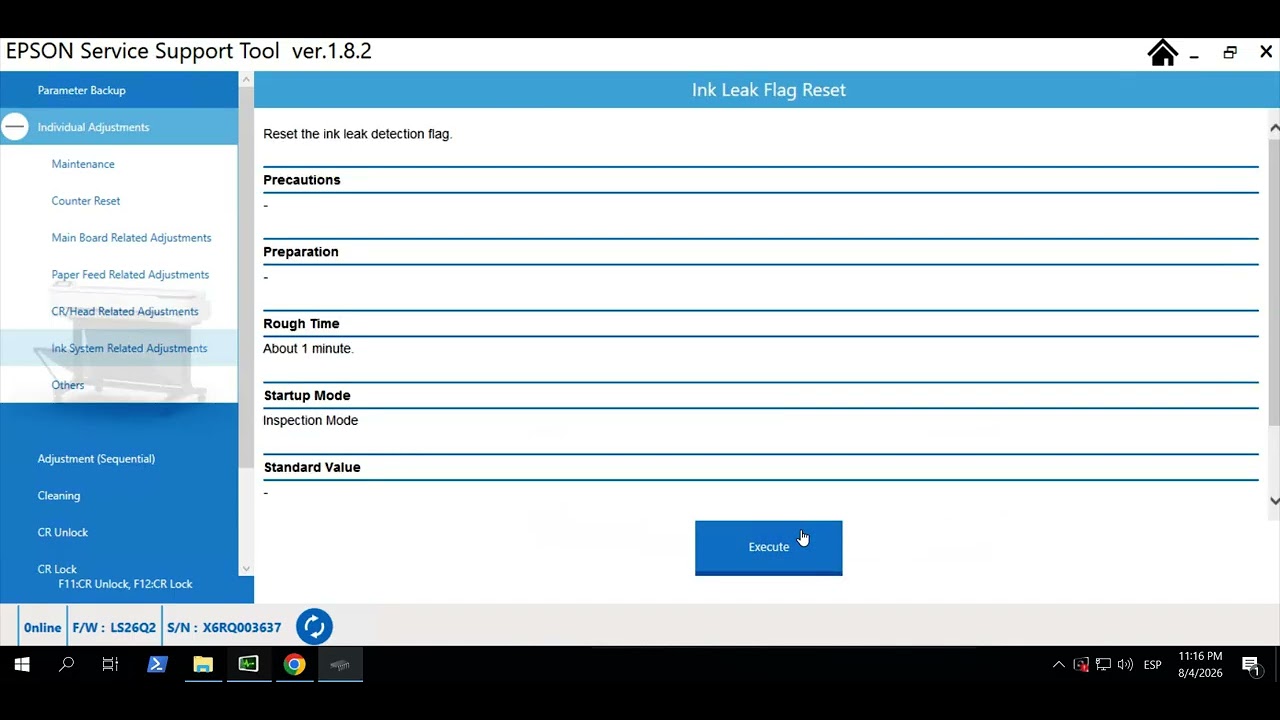1280x720 pixels.
Task: Select the Individual Adjustments menu label
Action: click(x=93, y=127)
